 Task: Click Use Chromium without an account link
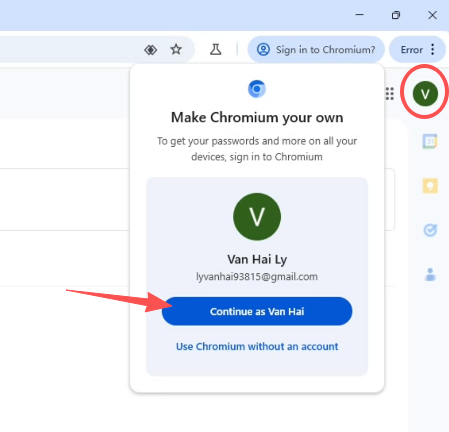(257, 347)
